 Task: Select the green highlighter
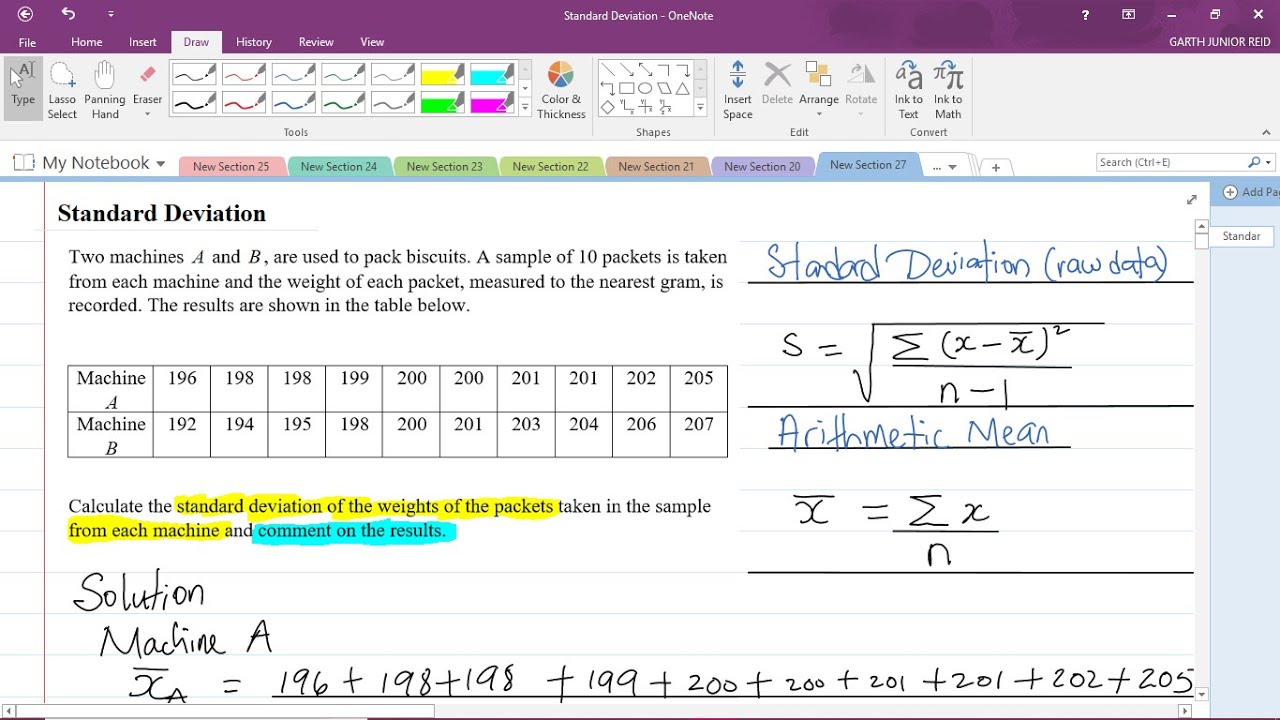tap(442, 102)
